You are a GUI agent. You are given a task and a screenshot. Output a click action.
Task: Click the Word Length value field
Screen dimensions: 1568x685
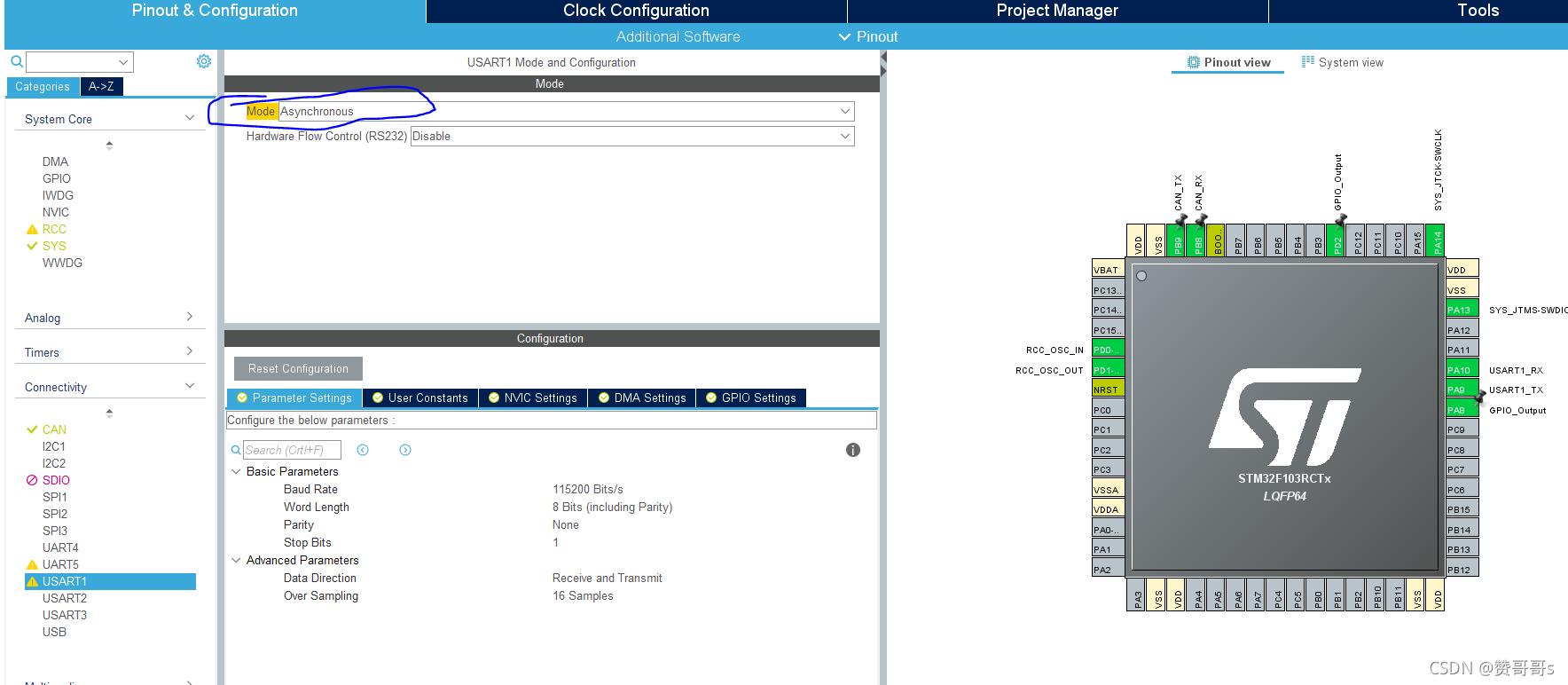(x=613, y=507)
